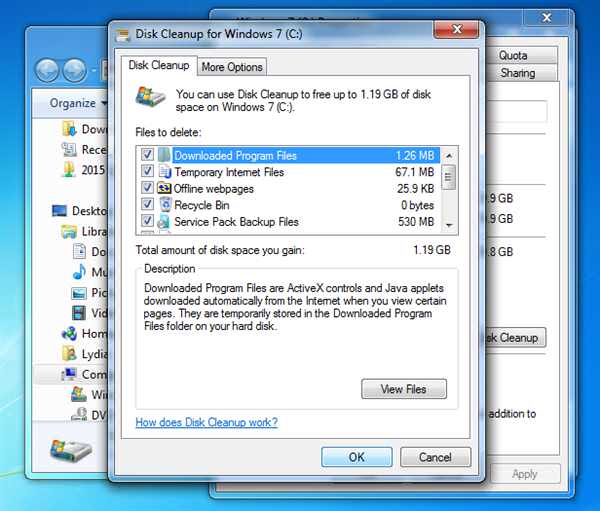Click the file list scroll up arrow
600x511 pixels.
(x=449, y=155)
